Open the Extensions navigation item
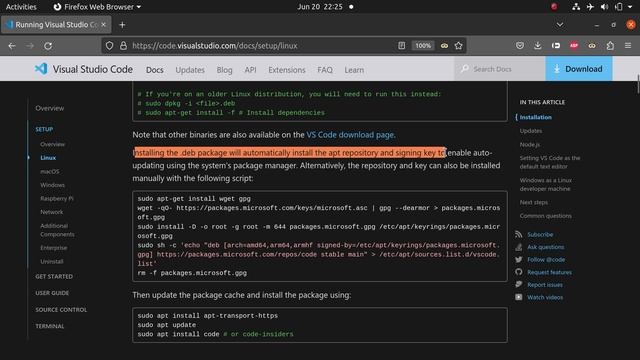 pyautogui.click(x=287, y=70)
